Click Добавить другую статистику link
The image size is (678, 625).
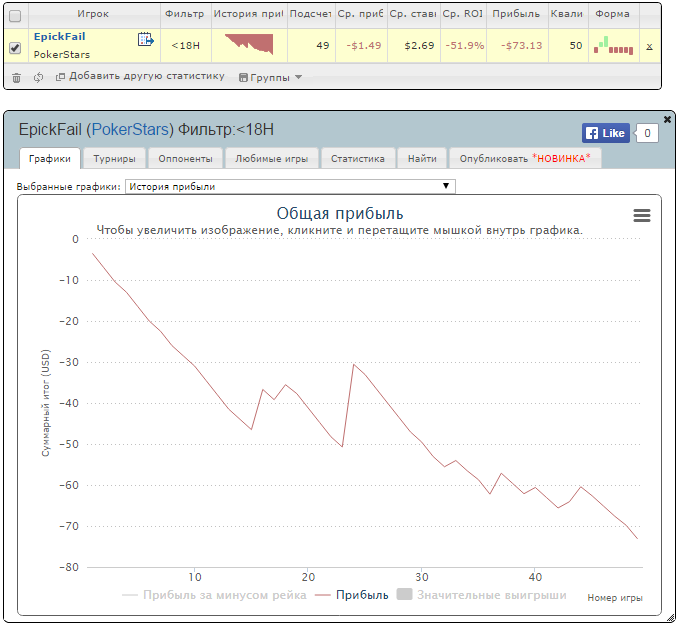point(140,76)
